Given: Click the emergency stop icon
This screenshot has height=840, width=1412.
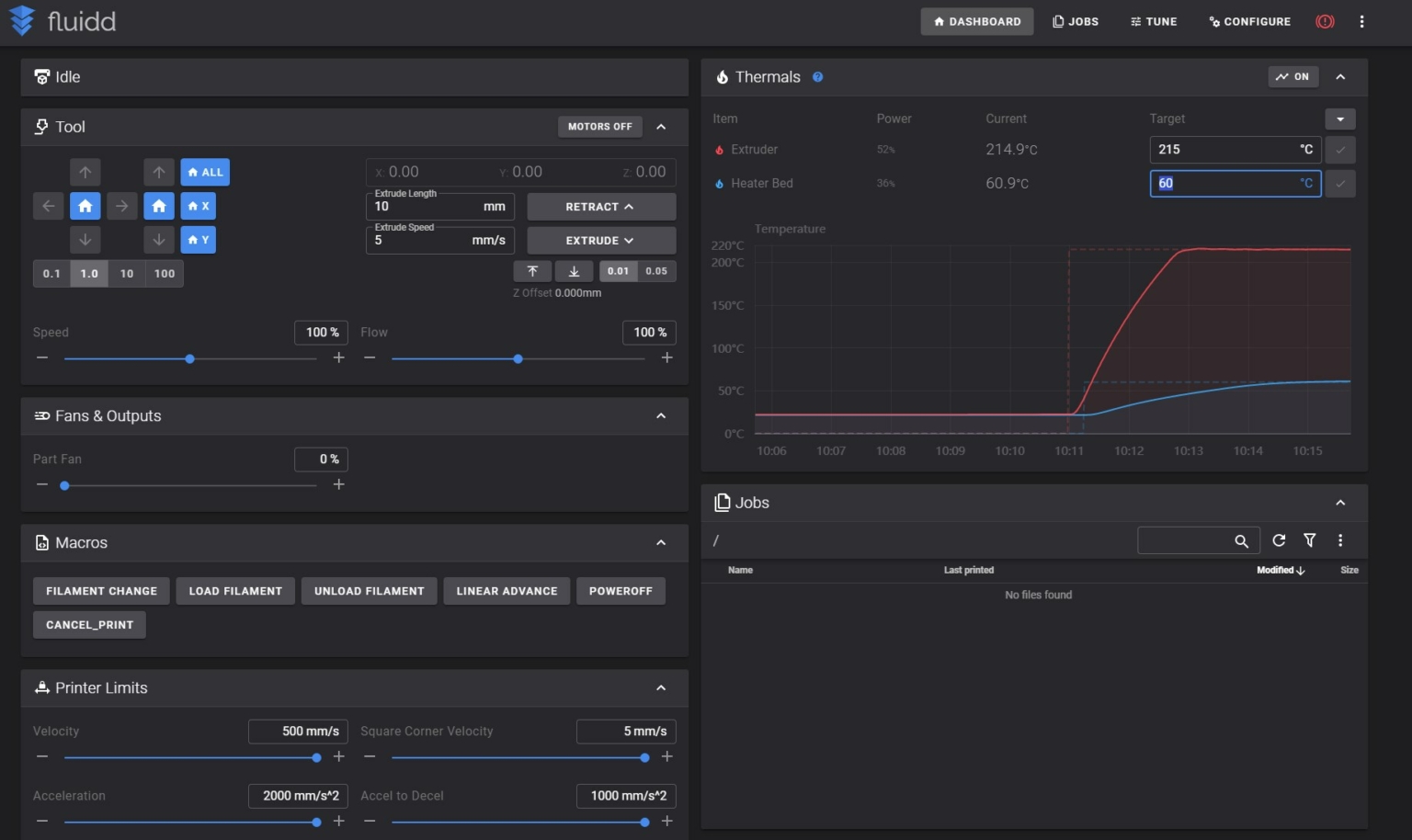Looking at the screenshot, I should (1325, 21).
